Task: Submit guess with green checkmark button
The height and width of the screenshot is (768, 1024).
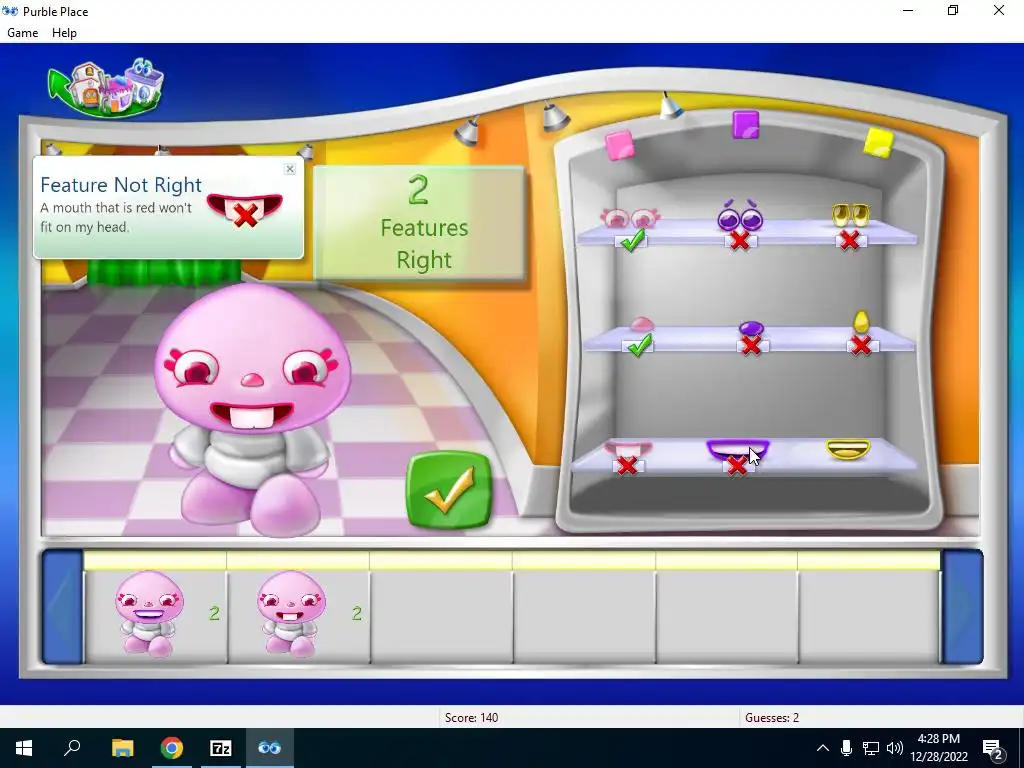Action: click(x=449, y=490)
